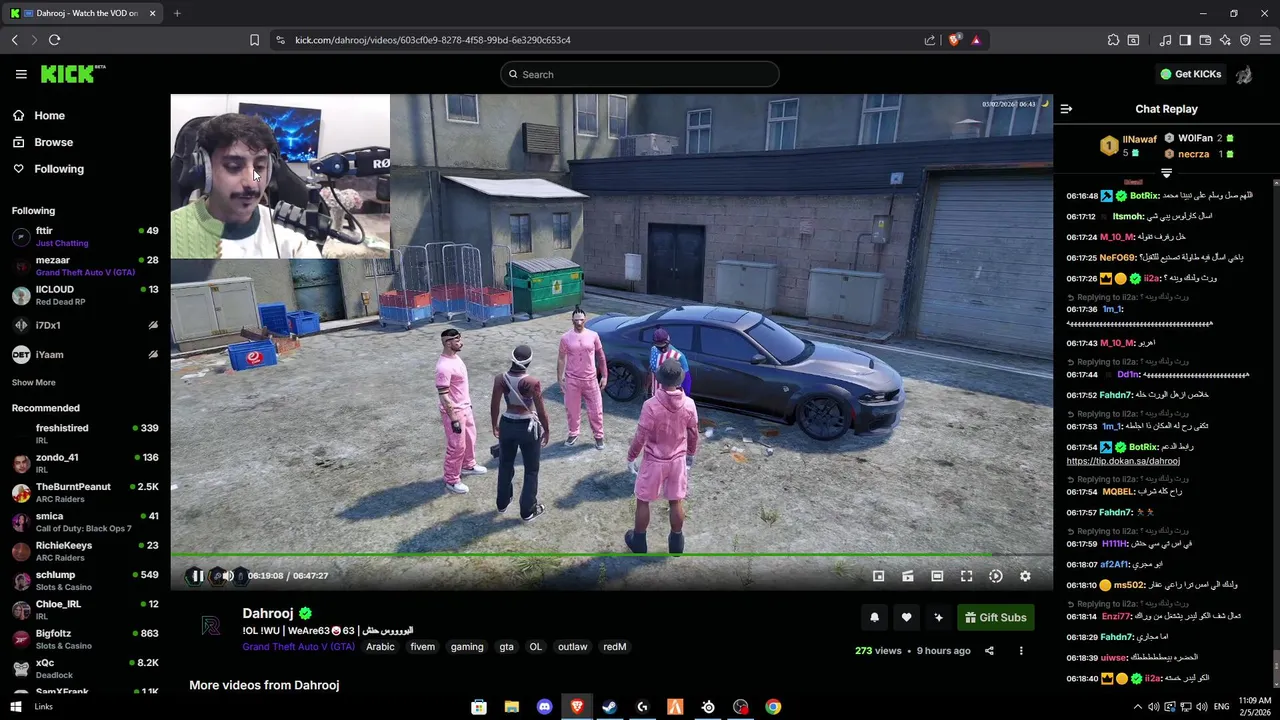
Task: Open Grand Theft Auto V category link
Action: pyautogui.click(x=298, y=647)
